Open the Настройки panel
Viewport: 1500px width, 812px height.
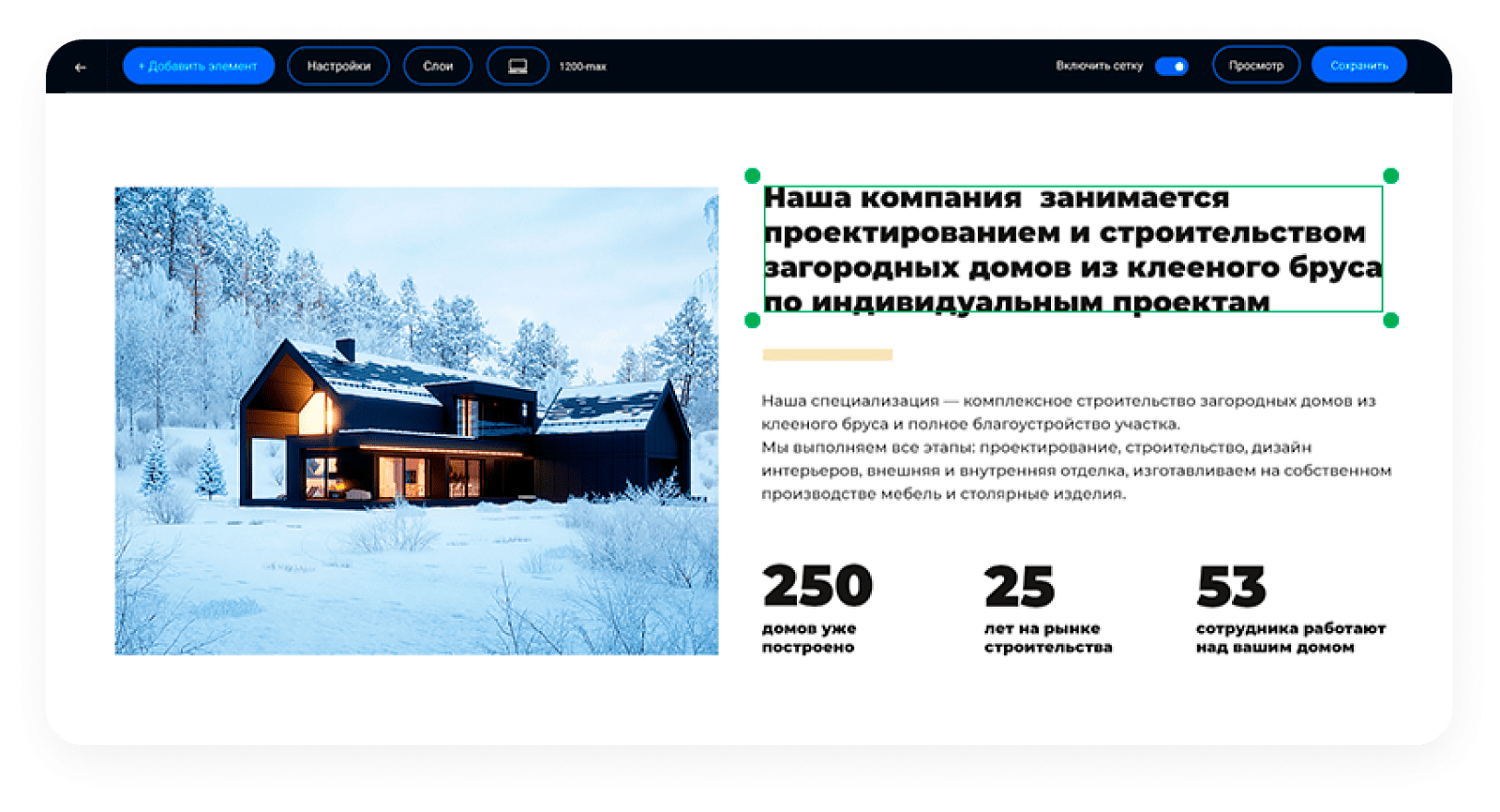click(338, 65)
